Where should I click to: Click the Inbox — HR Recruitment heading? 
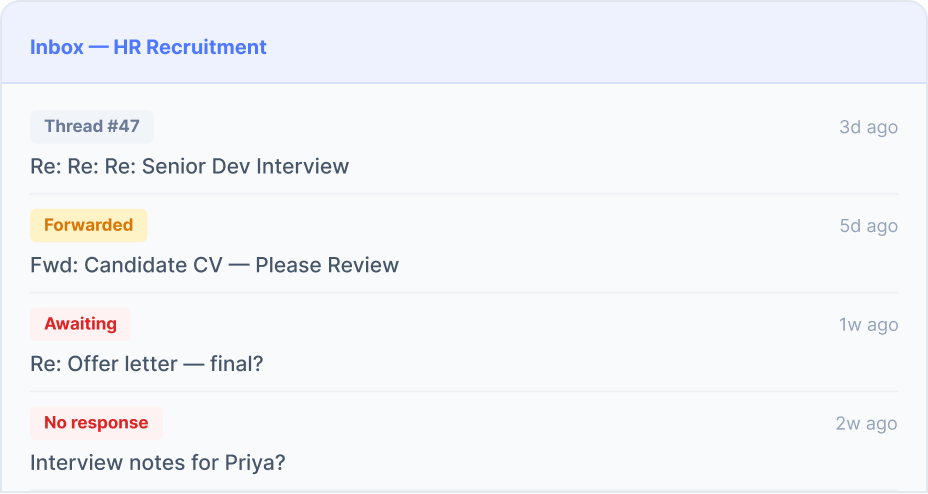coord(148,47)
